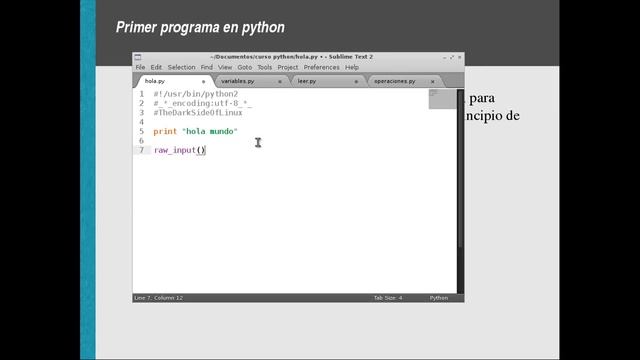This screenshot has height=360, width=640.
Task: Click the #!/usr/bin/python2 shebang line
Action: 196,94
